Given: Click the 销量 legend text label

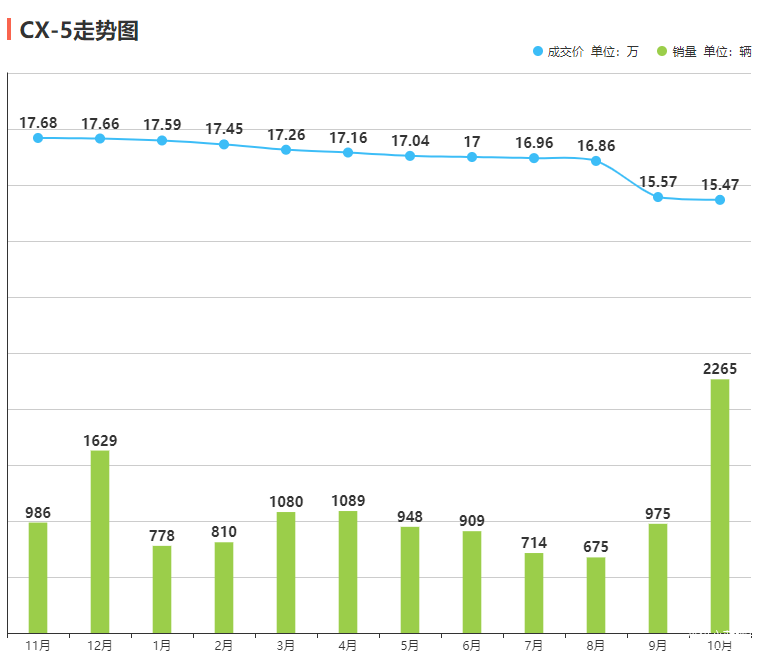Looking at the screenshot, I should [x=684, y=52].
